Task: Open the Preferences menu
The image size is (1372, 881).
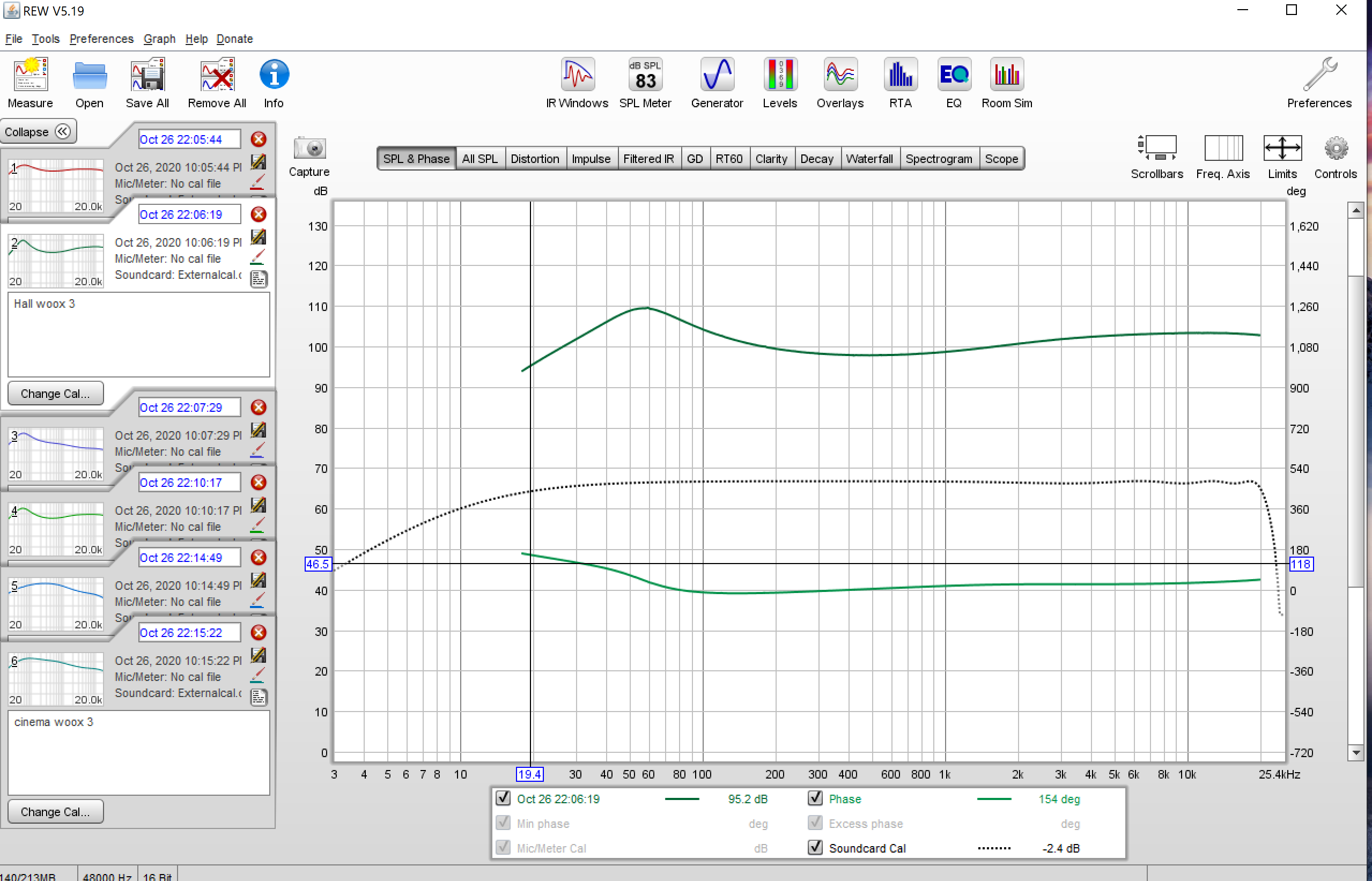Action: click(101, 38)
